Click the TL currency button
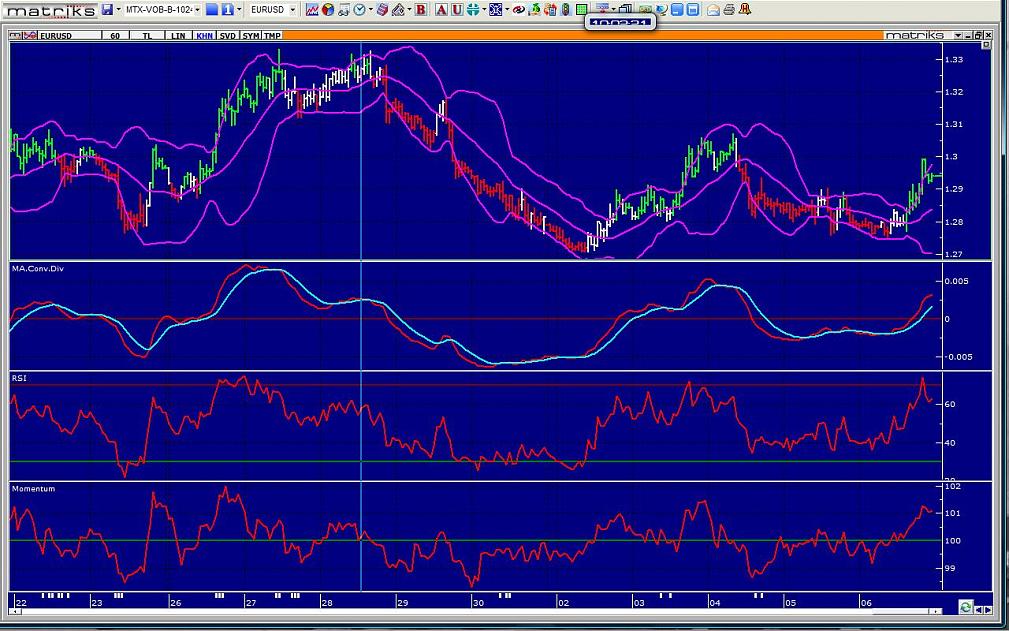Screen dimensions: 1009x631 pyautogui.click(x=148, y=35)
